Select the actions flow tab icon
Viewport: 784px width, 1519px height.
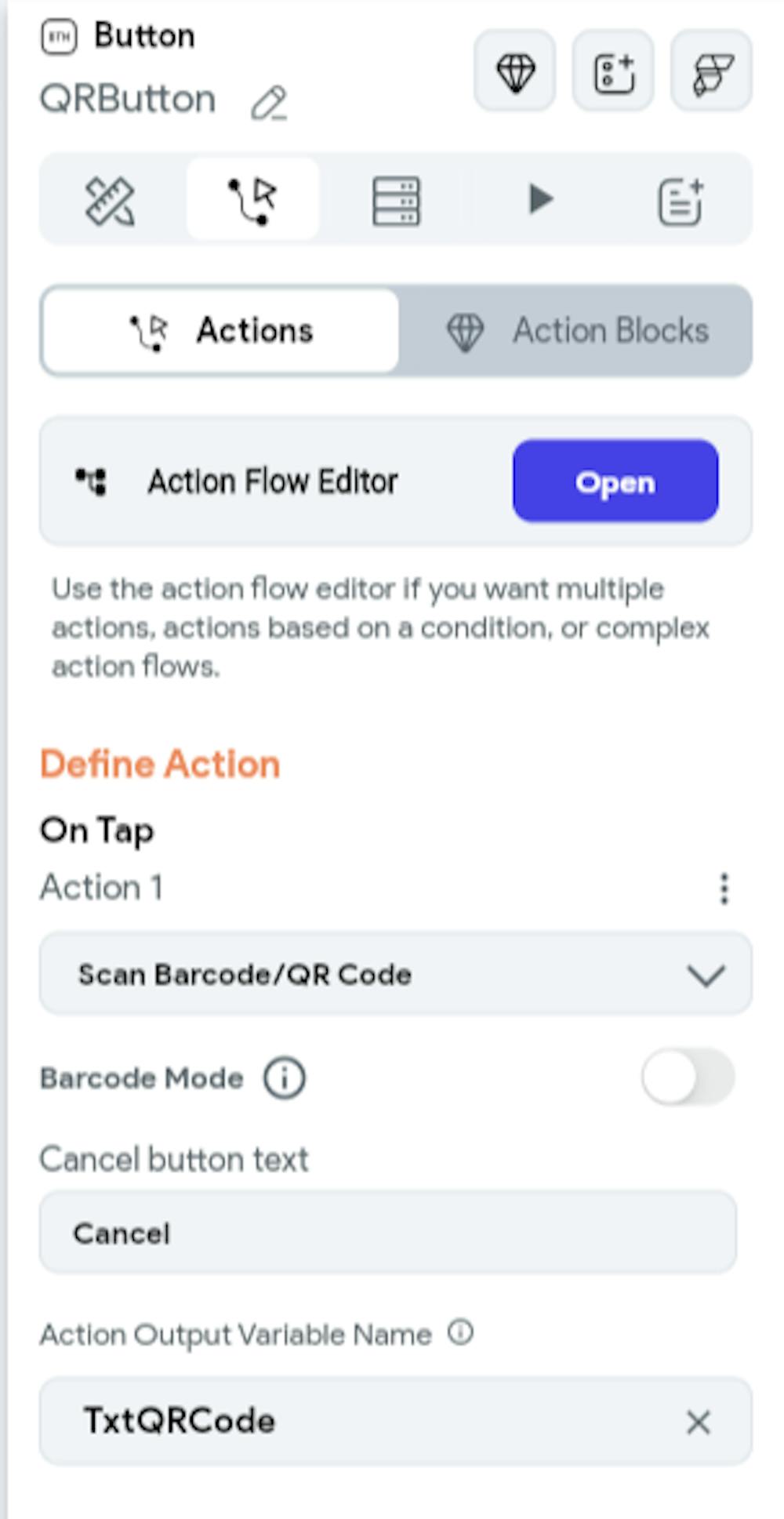(x=252, y=200)
